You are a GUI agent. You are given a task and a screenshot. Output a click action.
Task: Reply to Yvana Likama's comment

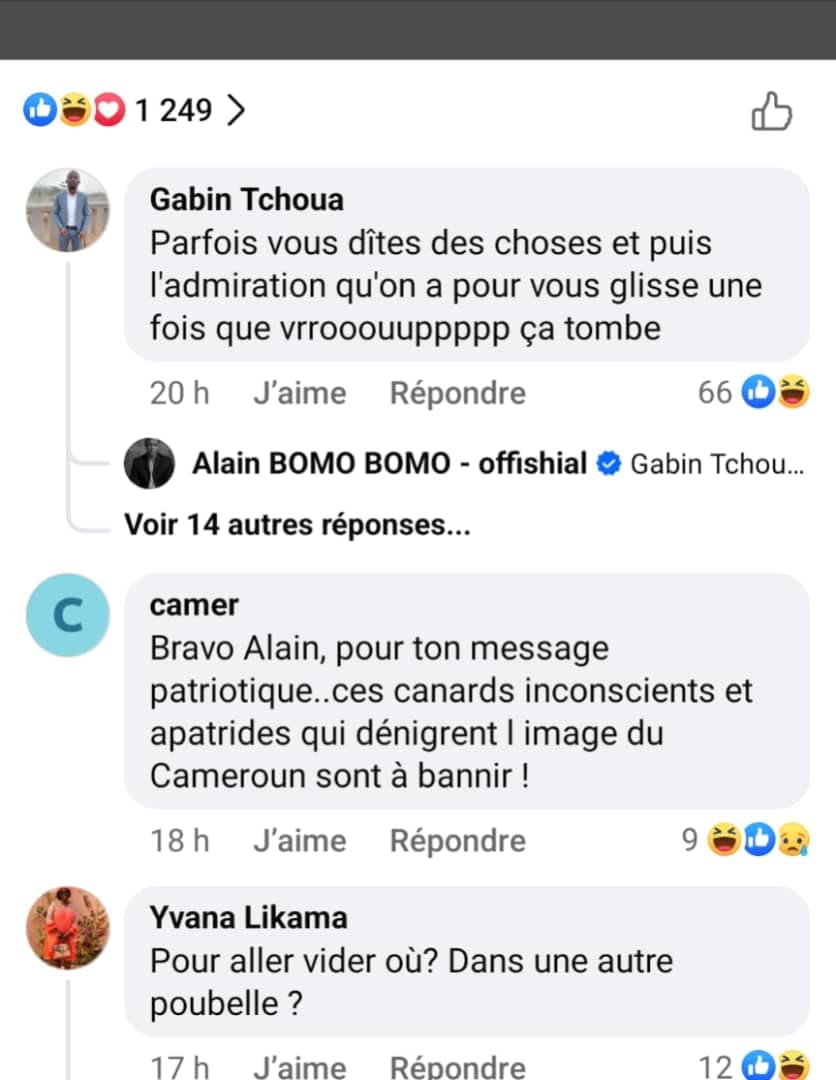point(457,1066)
